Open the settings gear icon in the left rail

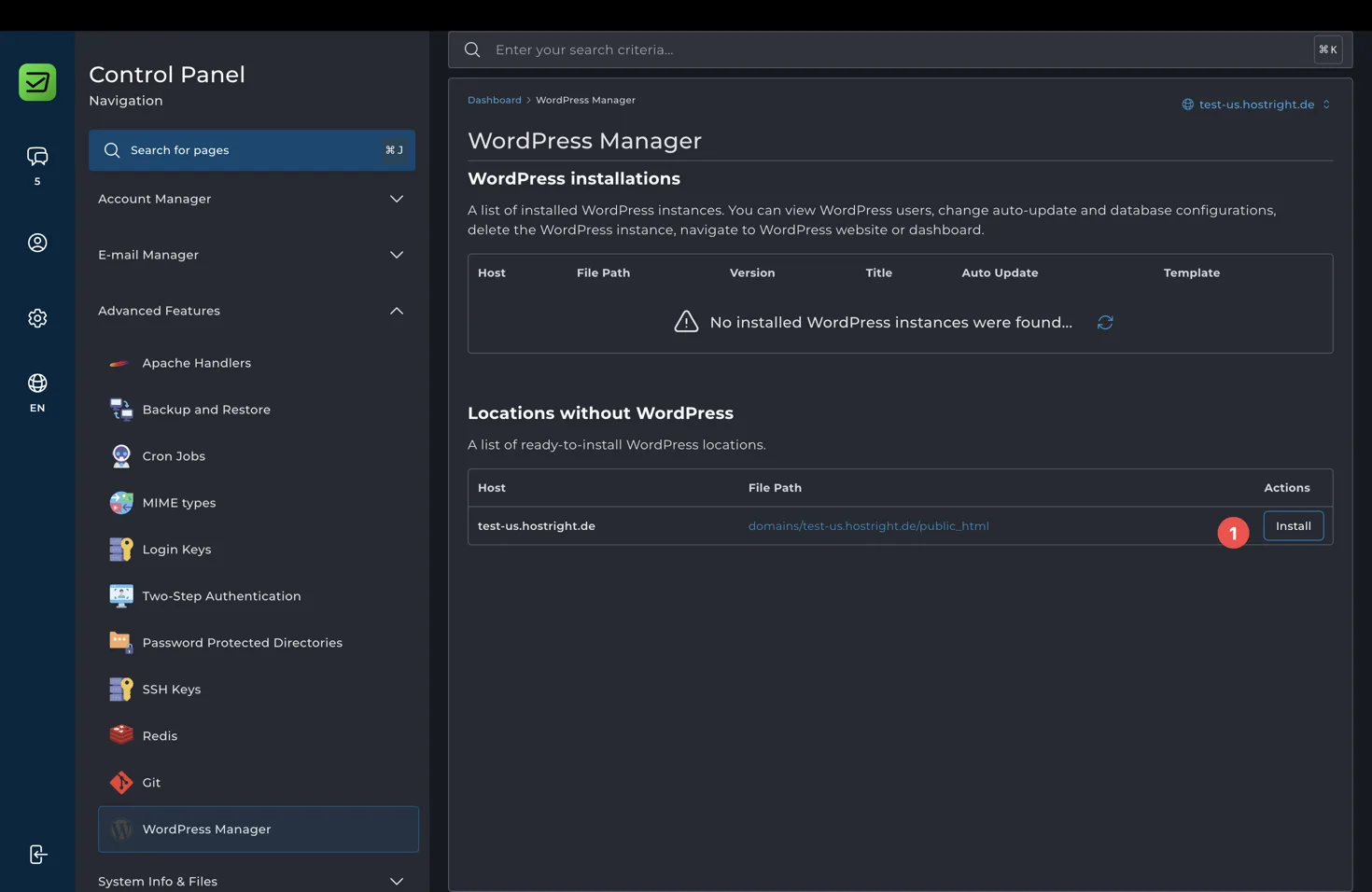click(37, 318)
